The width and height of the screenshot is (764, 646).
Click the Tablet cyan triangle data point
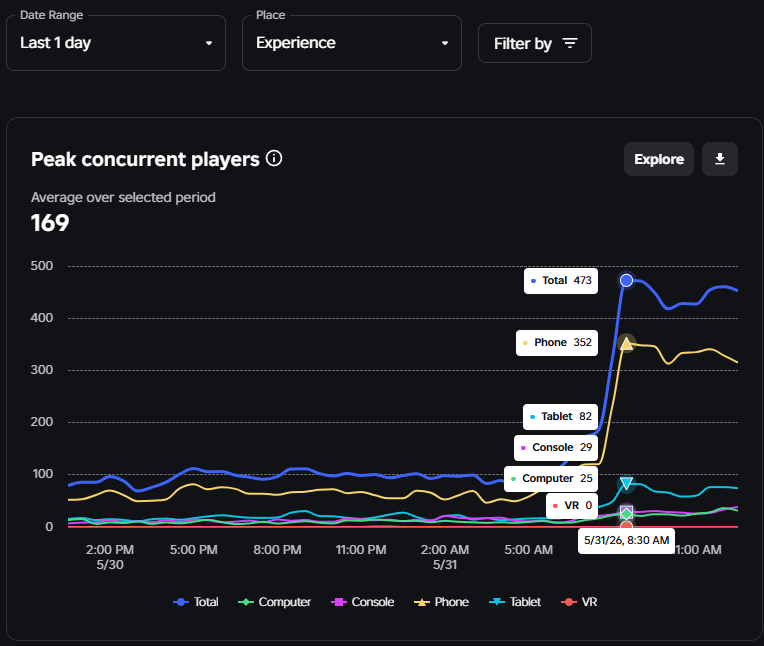[x=627, y=483]
